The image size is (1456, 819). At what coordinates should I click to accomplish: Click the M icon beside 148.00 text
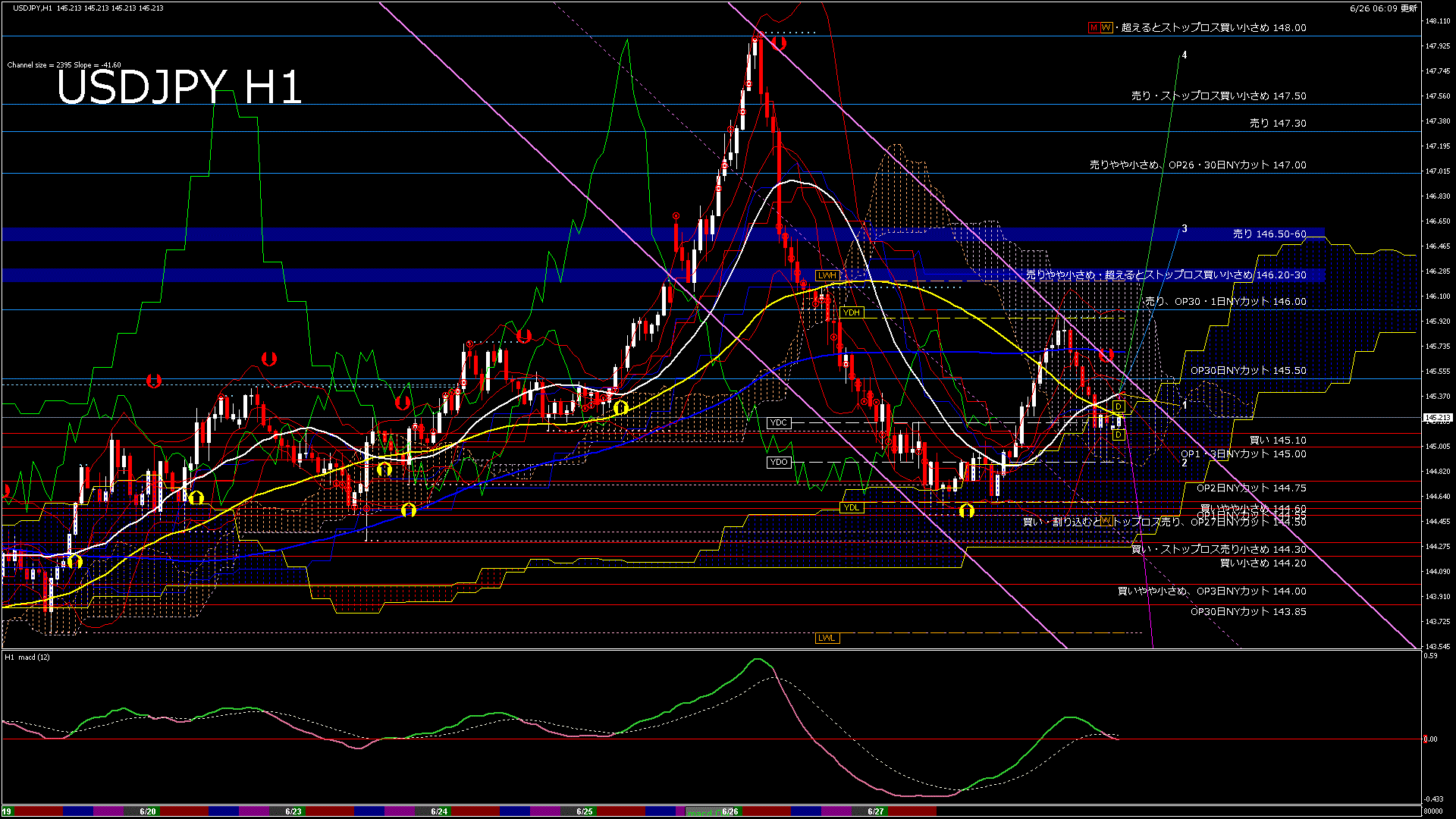pyautogui.click(x=1094, y=27)
